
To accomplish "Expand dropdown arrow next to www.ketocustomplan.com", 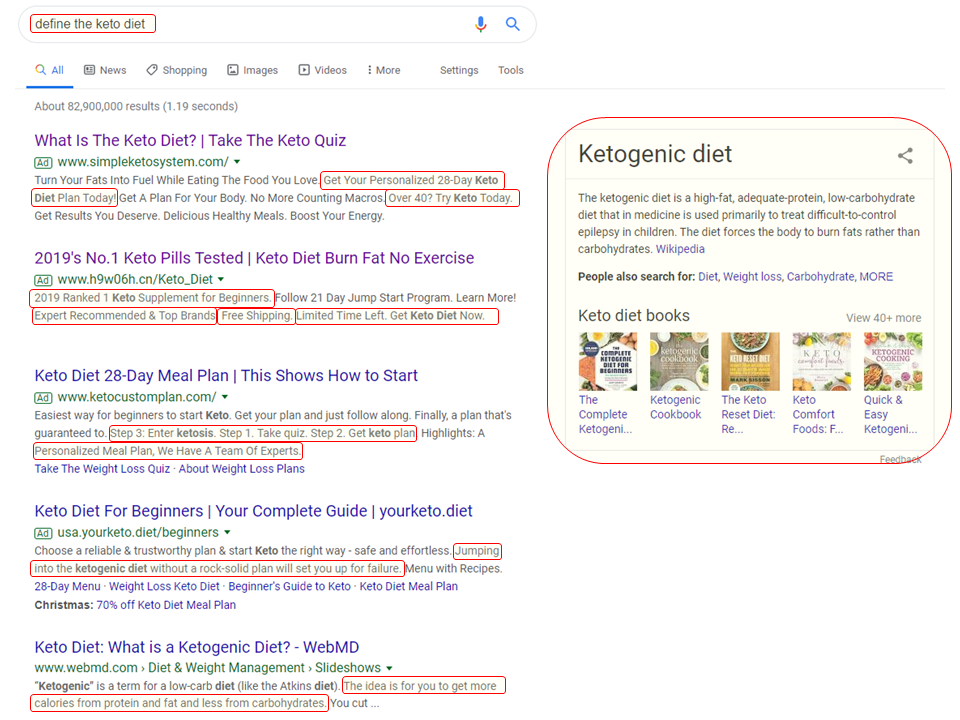I will (x=225, y=397).
